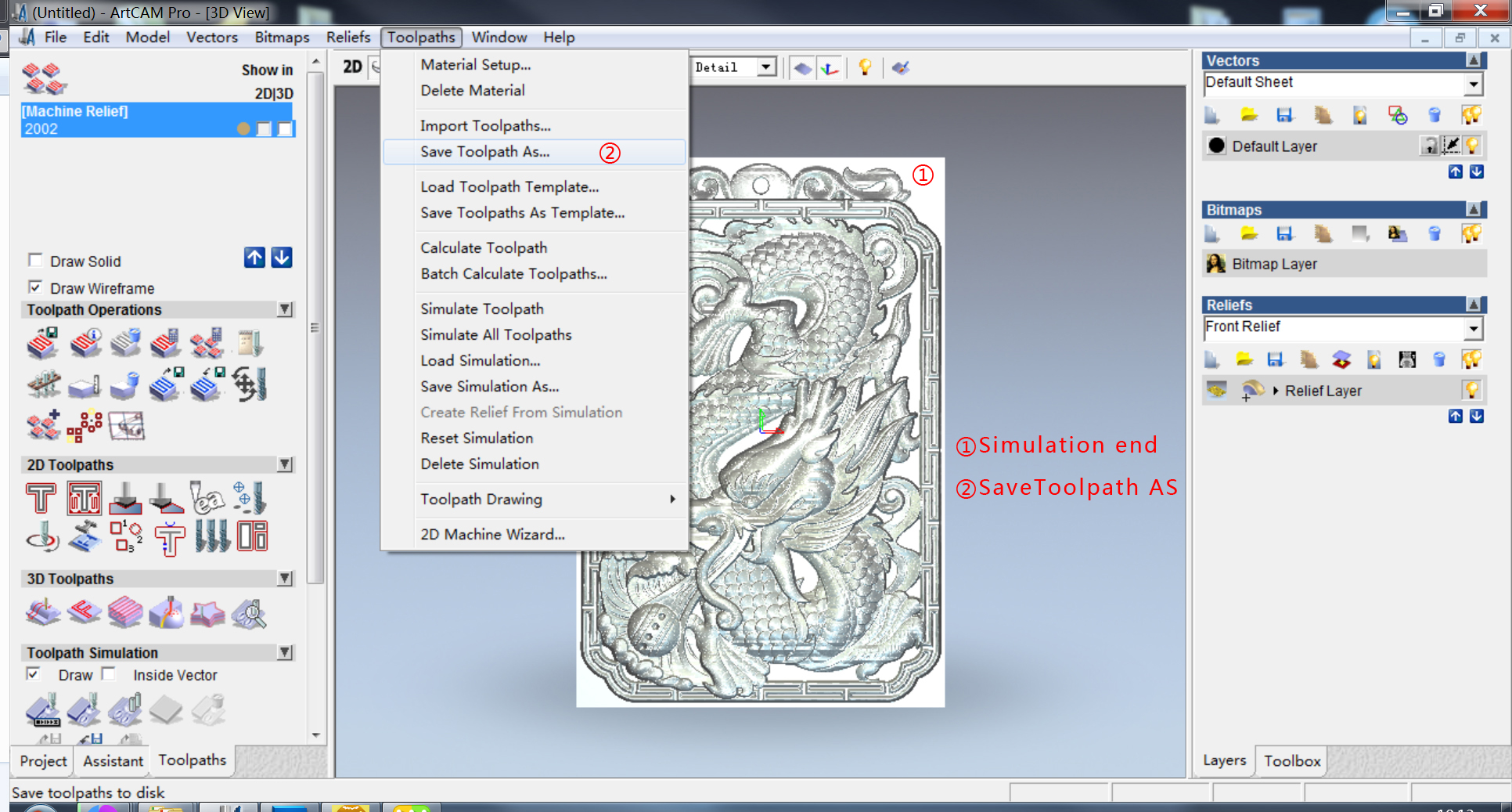Select the Bitmap Layer row

pyautogui.click(x=1344, y=264)
